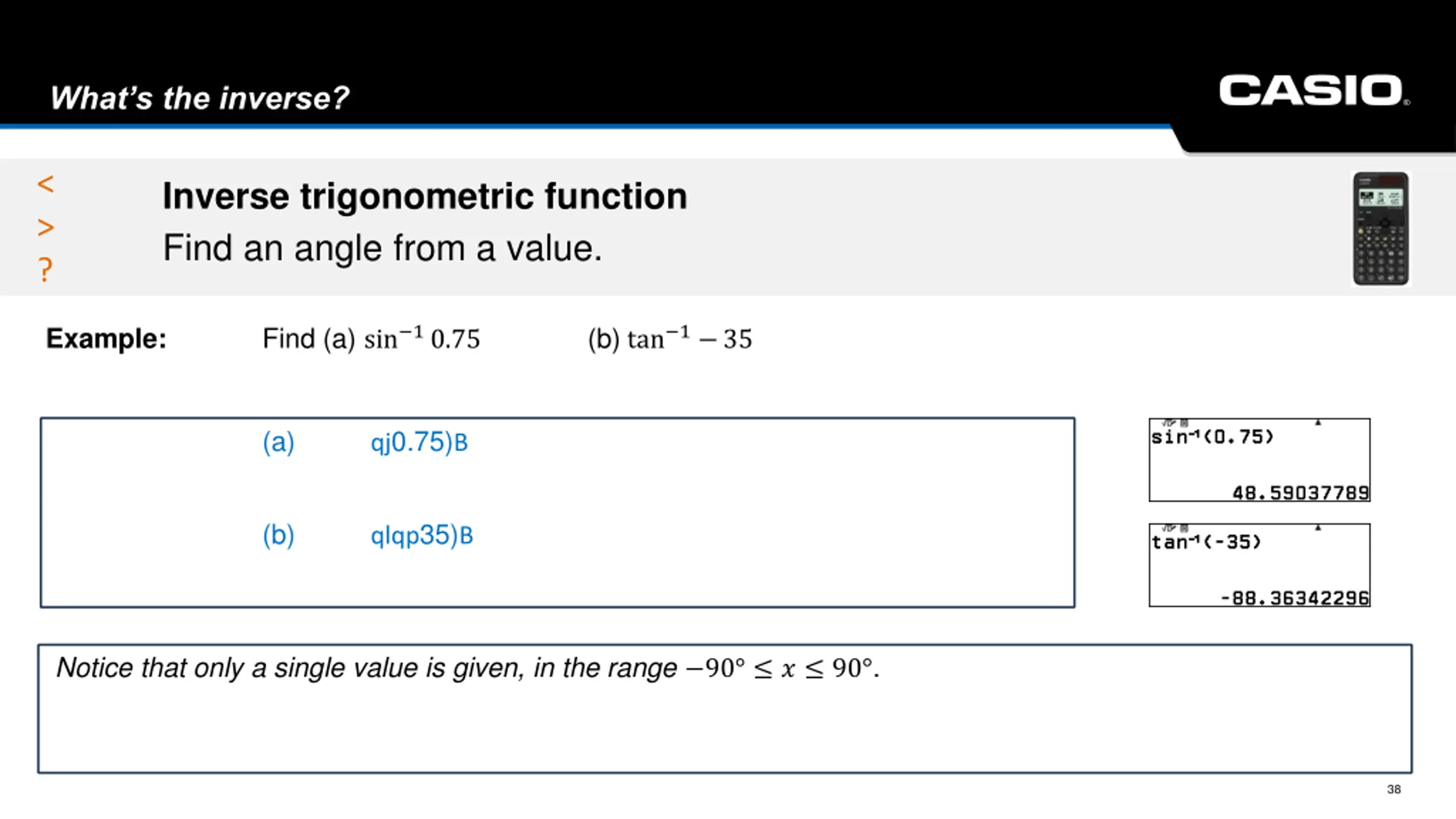
Task: Click the Example: label
Action: 106,338
